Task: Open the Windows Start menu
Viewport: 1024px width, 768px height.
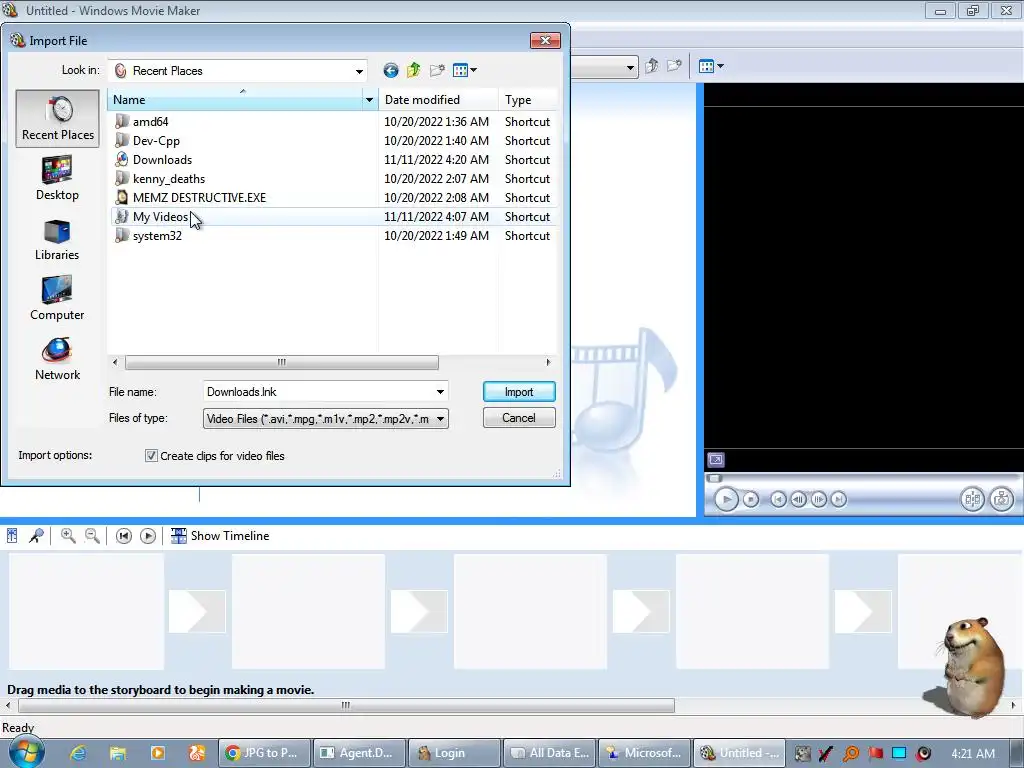Action: (x=27, y=752)
